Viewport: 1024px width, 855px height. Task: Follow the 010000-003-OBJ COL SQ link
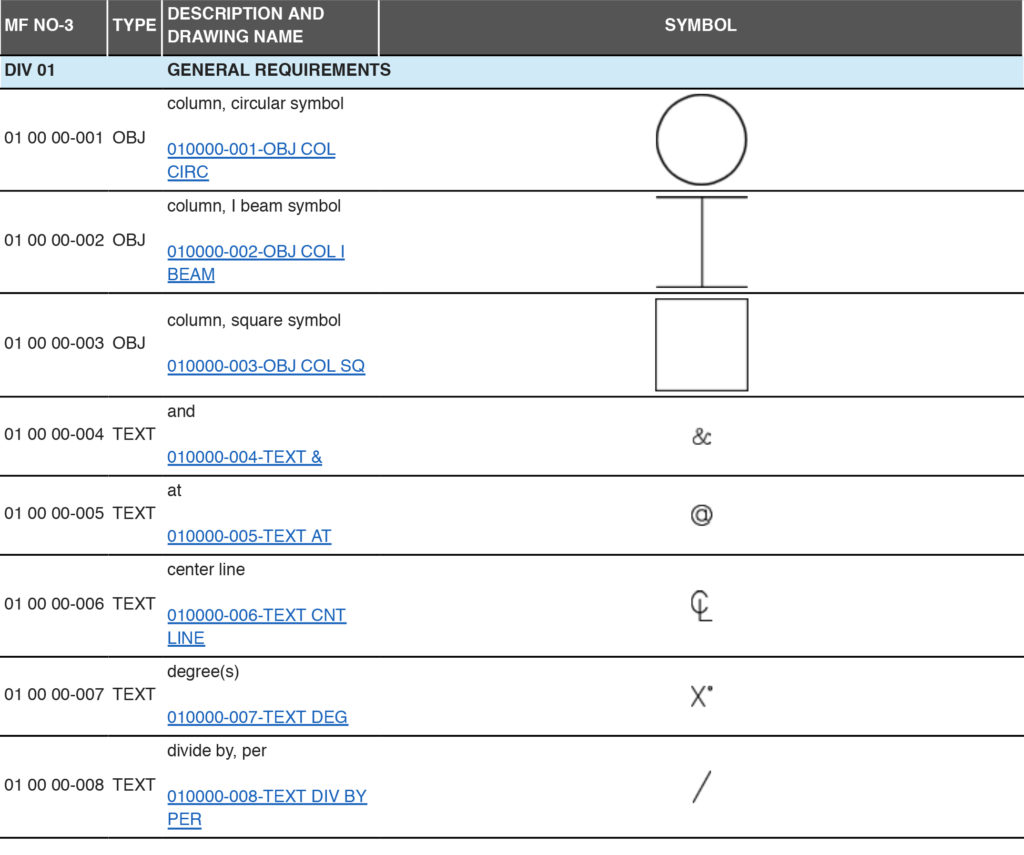(266, 366)
